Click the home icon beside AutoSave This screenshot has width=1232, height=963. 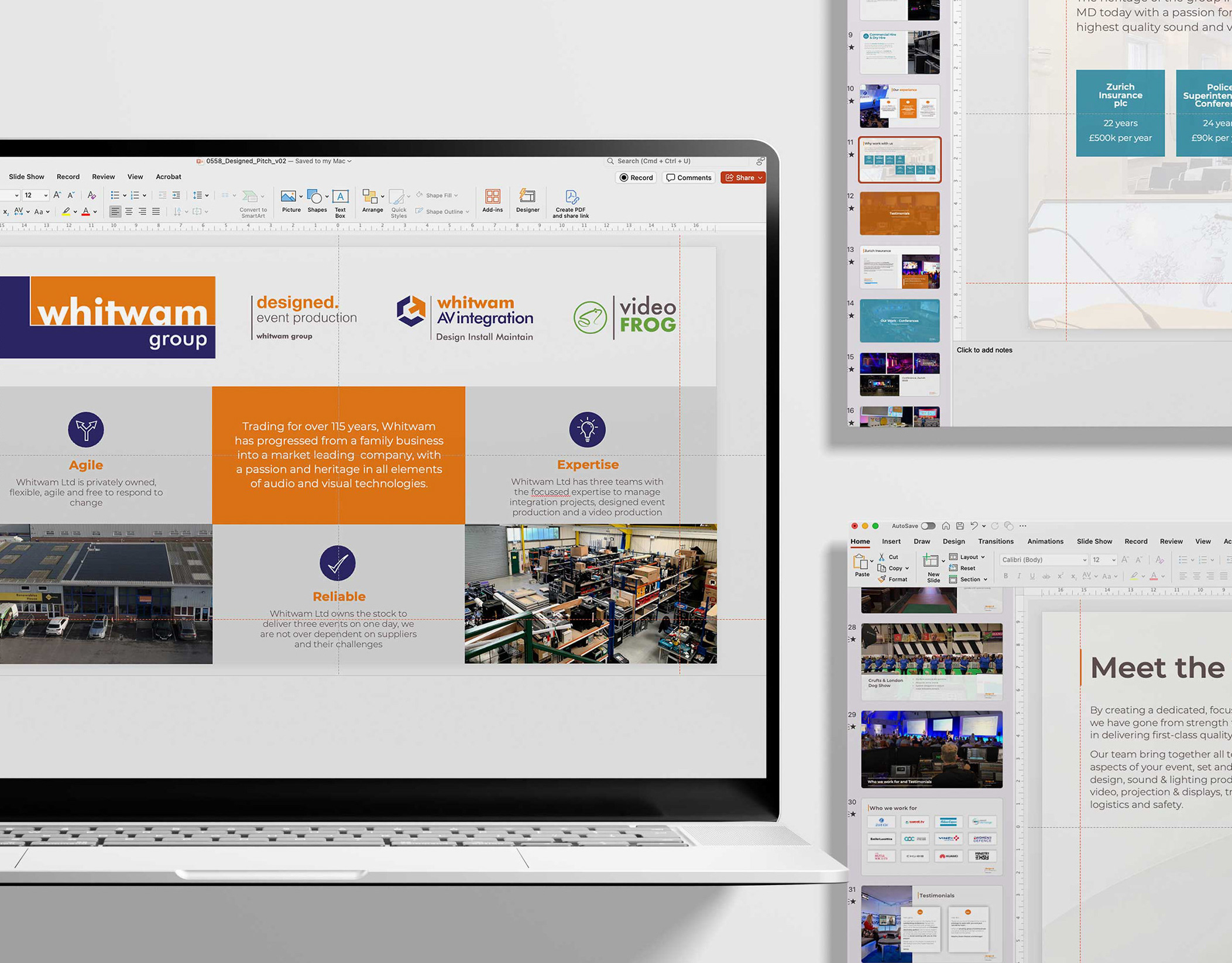click(x=946, y=526)
